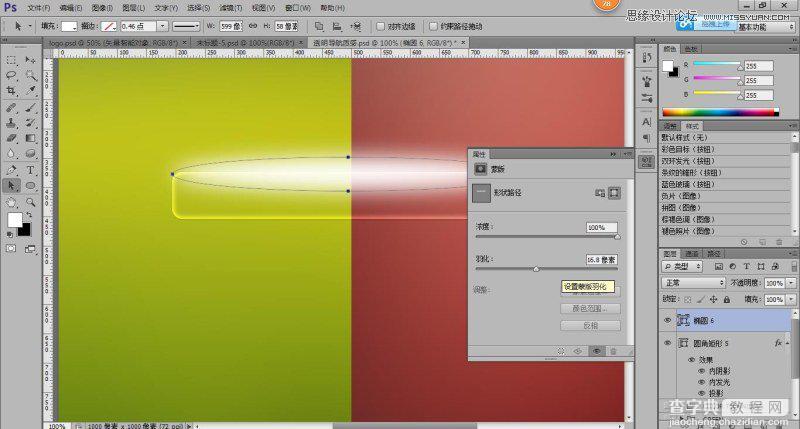This screenshot has width=800, height=429.
Task: Select the Quick Selection tool
Action: (31, 75)
